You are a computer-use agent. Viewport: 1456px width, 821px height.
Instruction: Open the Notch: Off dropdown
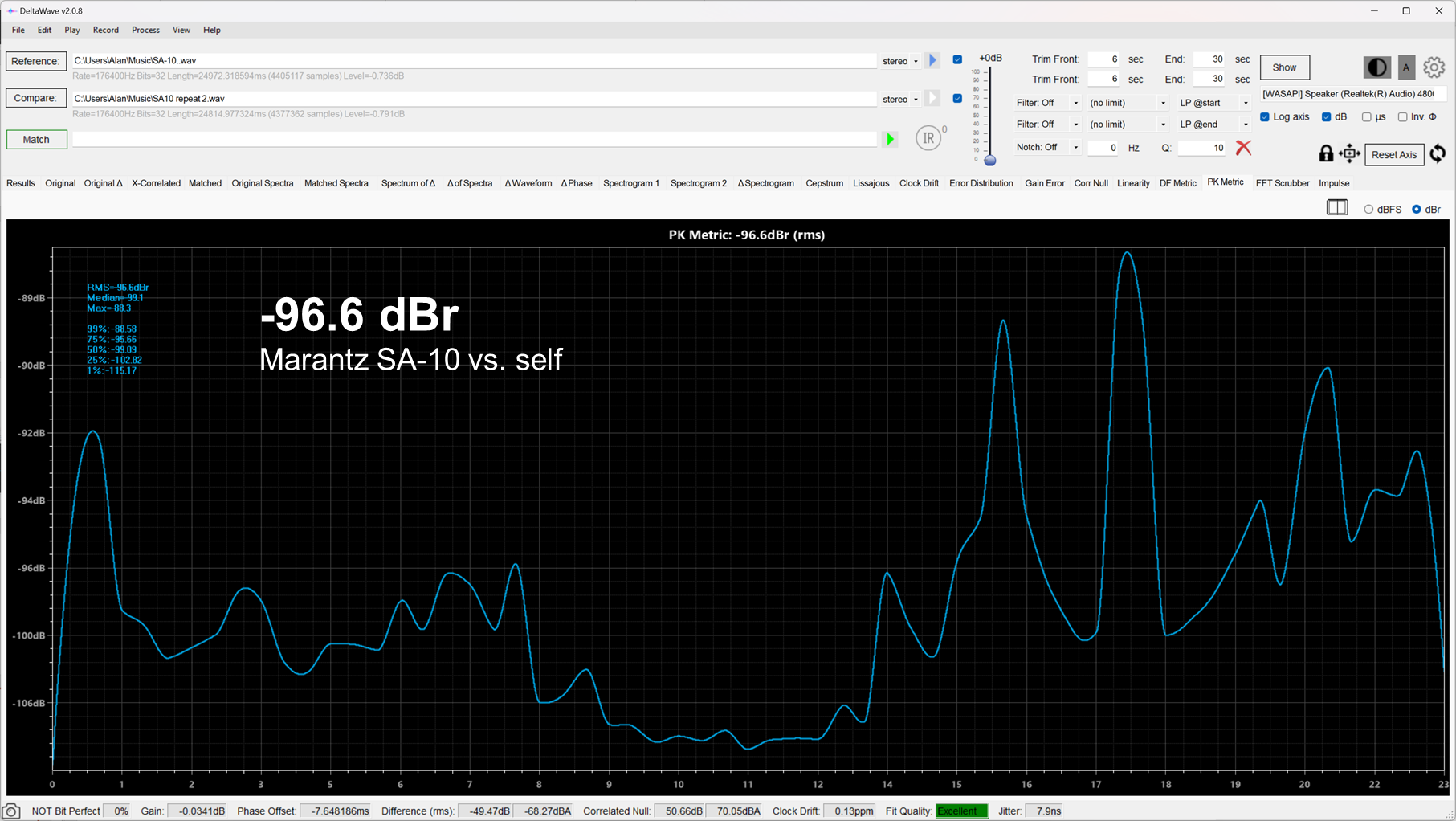1047,148
